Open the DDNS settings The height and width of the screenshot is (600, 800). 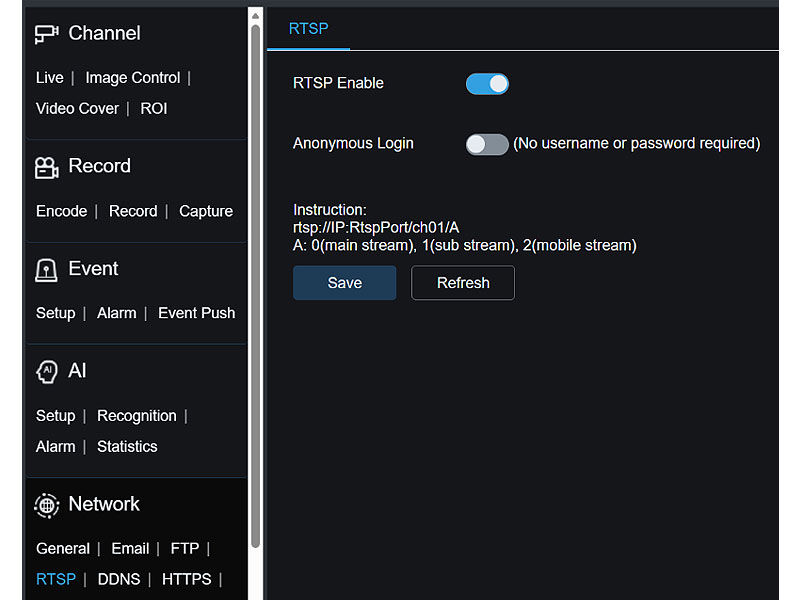(x=119, y=578)
